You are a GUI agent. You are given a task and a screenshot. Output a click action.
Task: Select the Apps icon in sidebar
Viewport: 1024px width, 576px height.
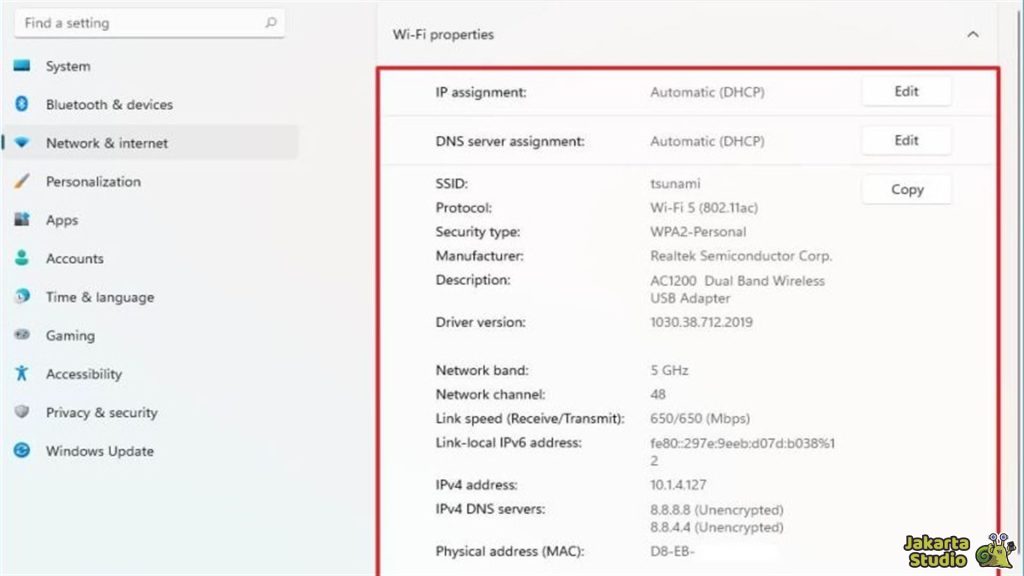[24, 220]
